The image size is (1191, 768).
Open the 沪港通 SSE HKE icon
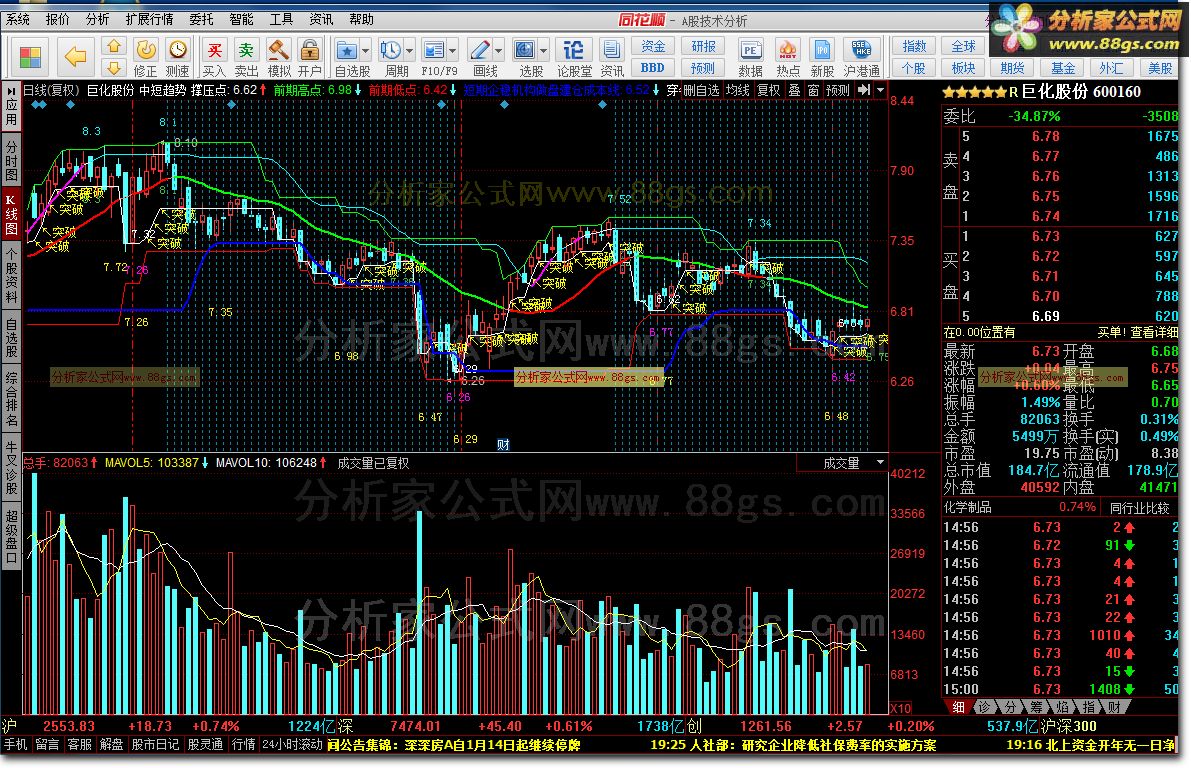pyautogui.click(x=861, y=50)
